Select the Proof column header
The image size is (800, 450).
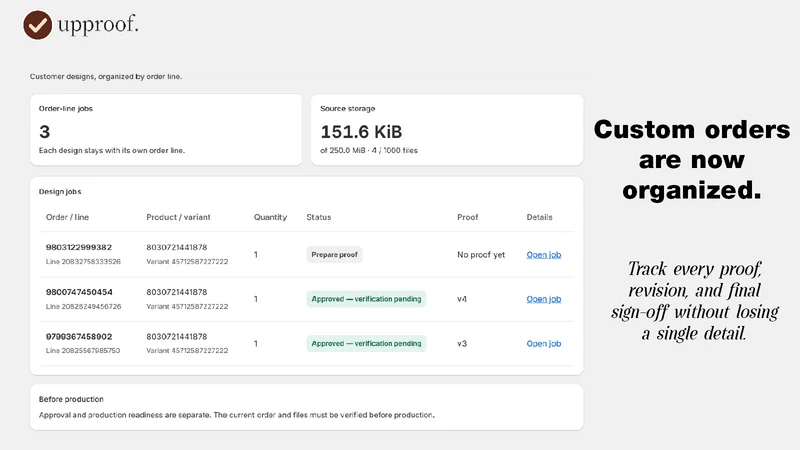[467, 217]
